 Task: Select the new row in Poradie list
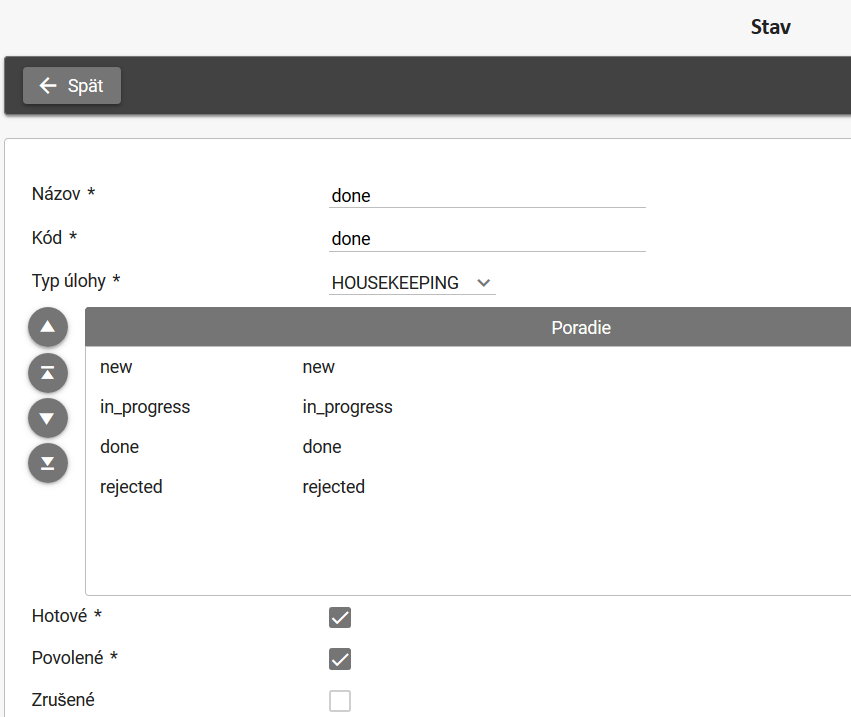(x=116, y=367)
